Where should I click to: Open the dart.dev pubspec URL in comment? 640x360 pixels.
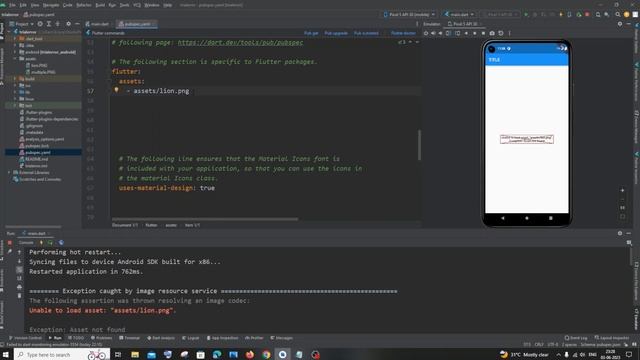(x=240, y=42)
